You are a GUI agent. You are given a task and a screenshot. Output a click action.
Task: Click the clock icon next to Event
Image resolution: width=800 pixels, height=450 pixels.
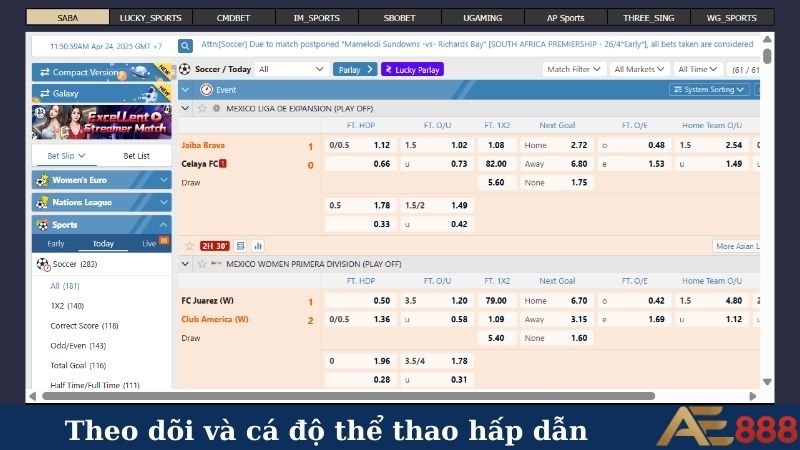pyautogui.click(x=206, y=90)
